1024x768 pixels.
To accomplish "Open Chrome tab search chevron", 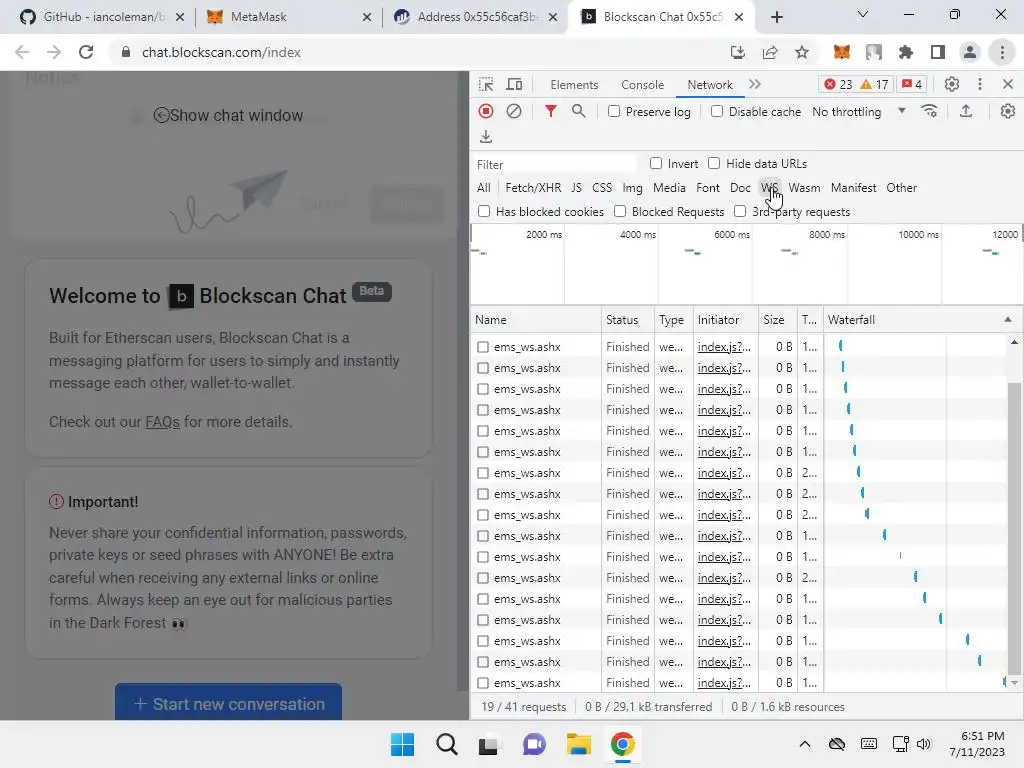I will pyautogui.click(x=863, y=14).
